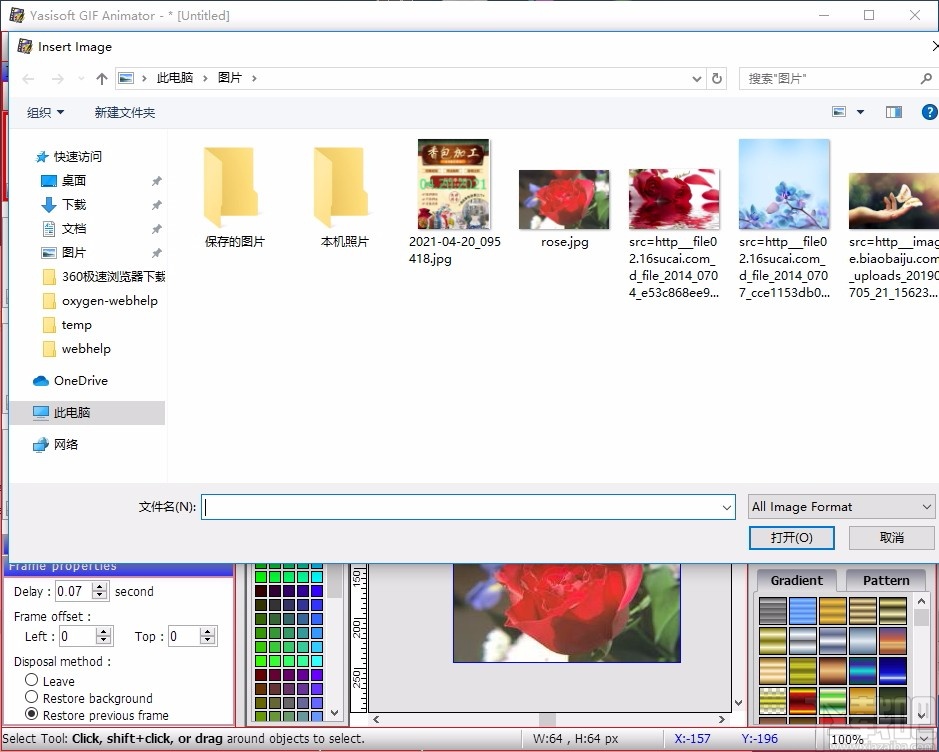
Task: Switch to the Pattern tab
Action: pos(885,579)
